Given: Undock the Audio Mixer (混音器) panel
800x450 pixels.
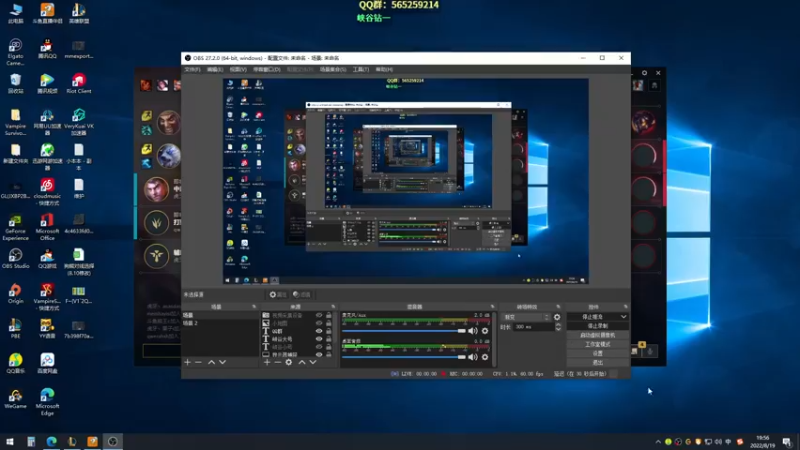Looking at the screenshot, I should (x=492, y=307).
